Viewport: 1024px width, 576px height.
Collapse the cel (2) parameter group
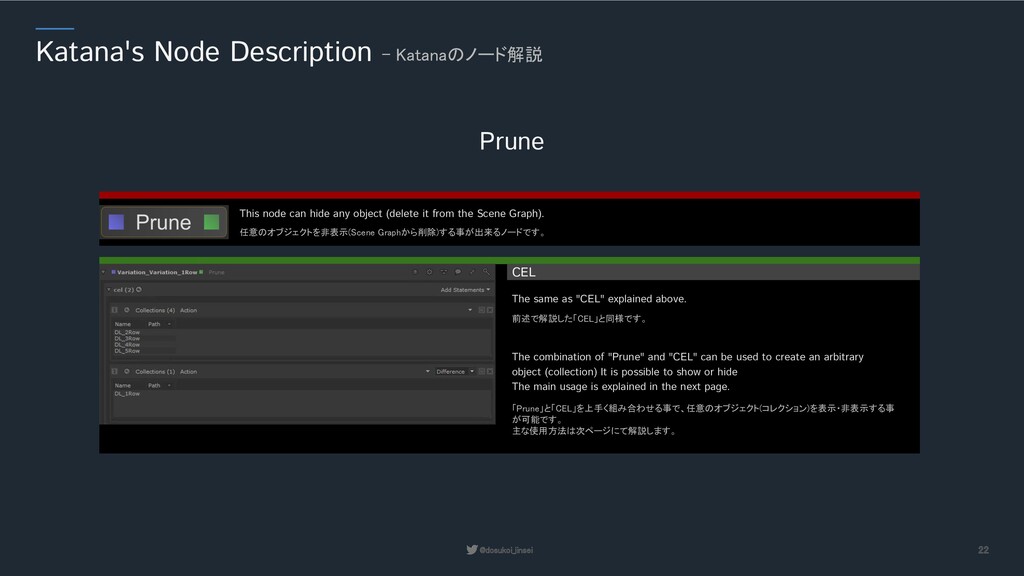(108, 290)
